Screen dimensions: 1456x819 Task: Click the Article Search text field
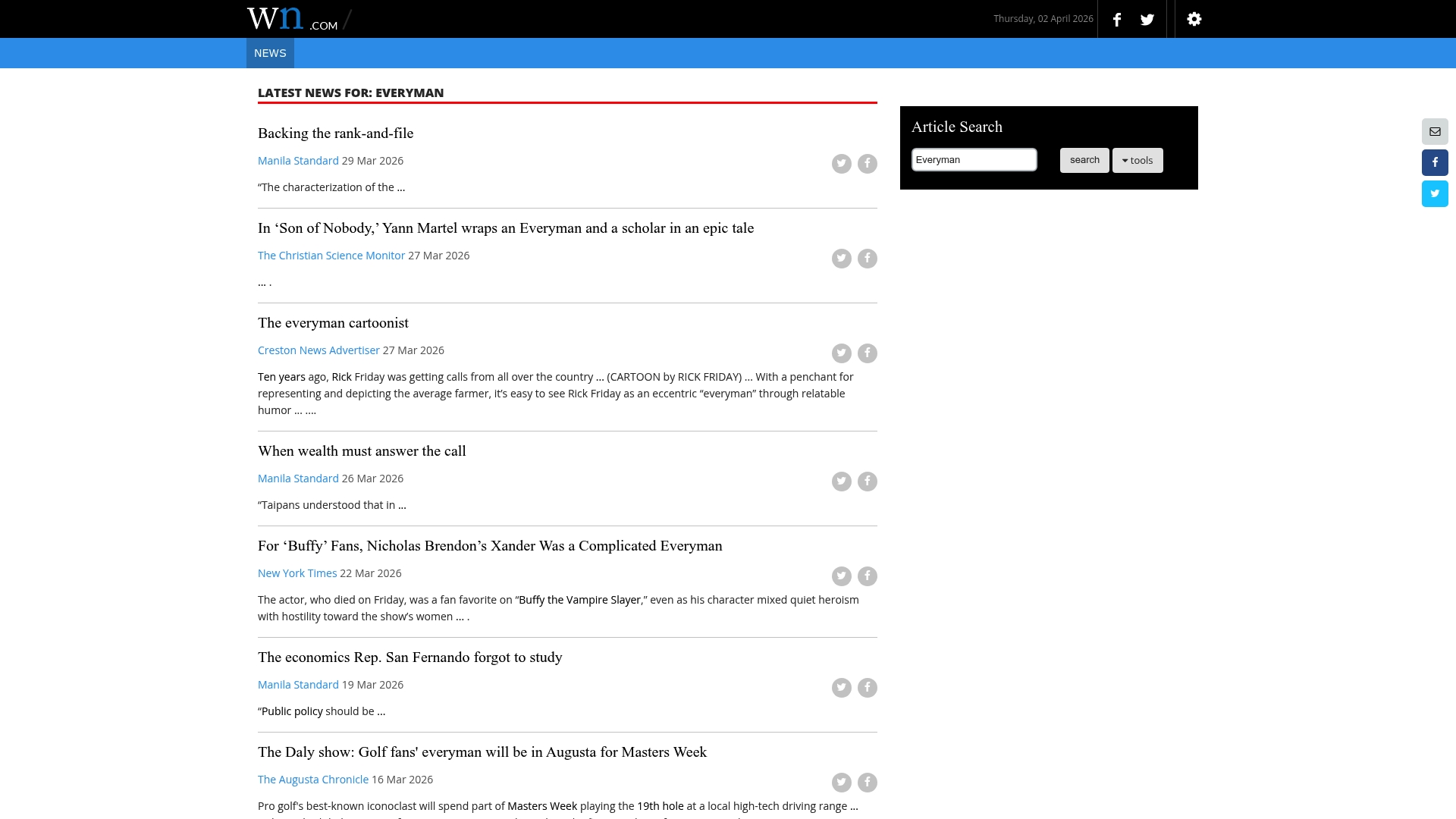pyautogui.click(x=974, y=160)
